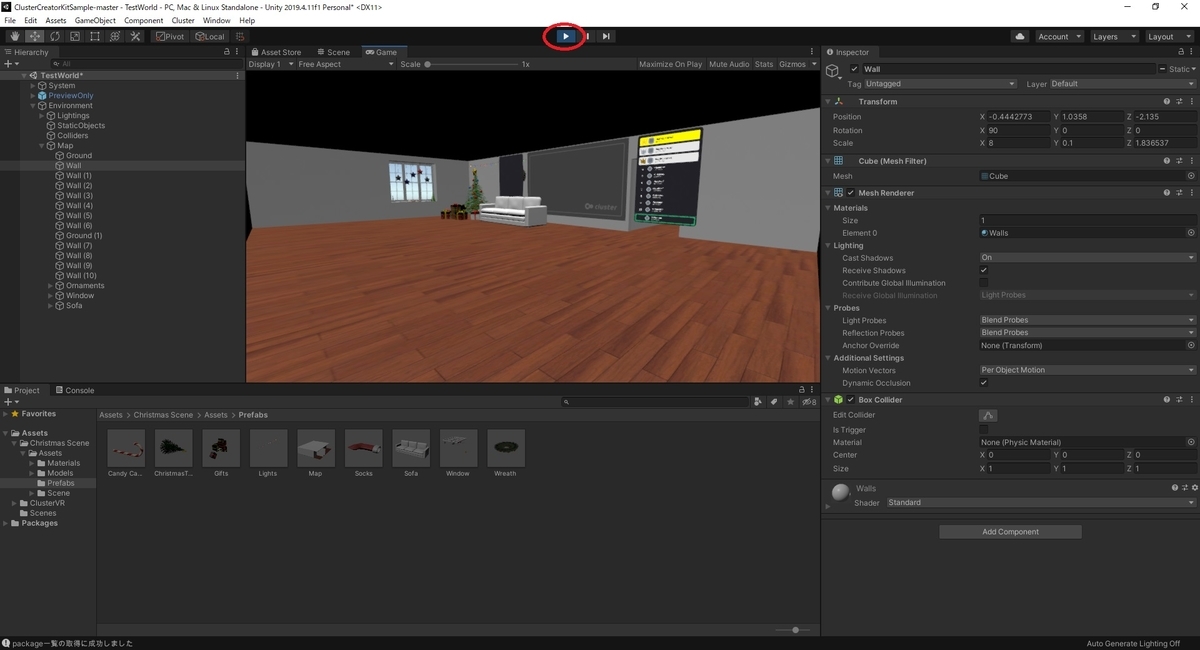Toggle the Static checkbox
This screenshot has height=650, width=1200.
click(1163, 69)
